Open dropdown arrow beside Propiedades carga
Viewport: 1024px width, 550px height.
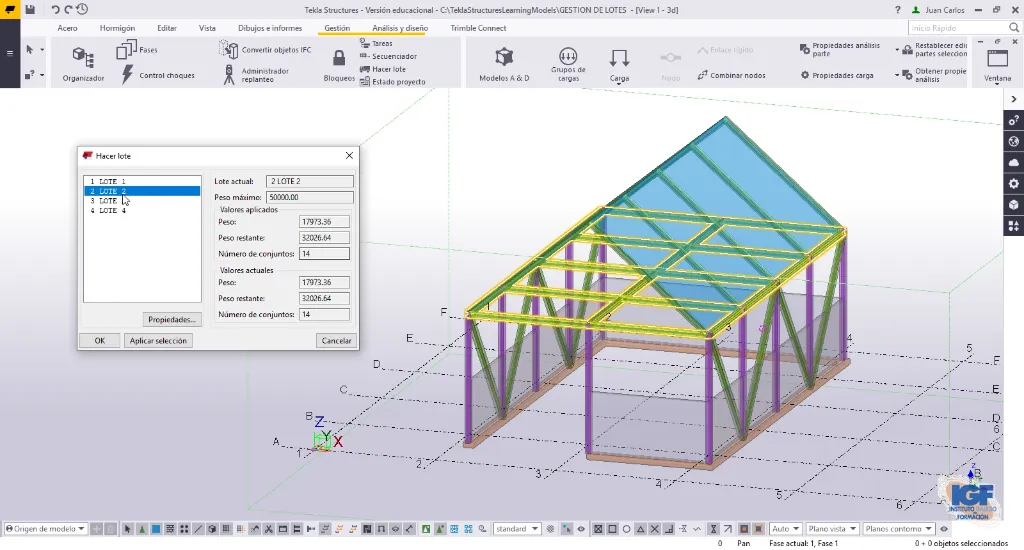897,75
